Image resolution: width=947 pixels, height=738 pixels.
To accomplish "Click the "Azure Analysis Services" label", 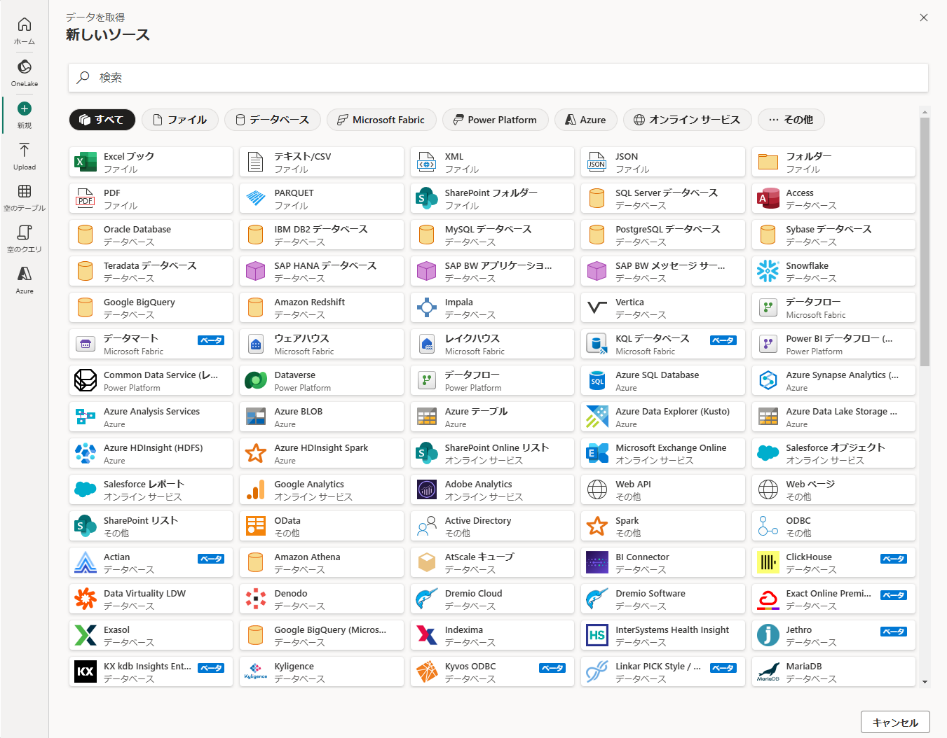I will click(x=152, y=411).
